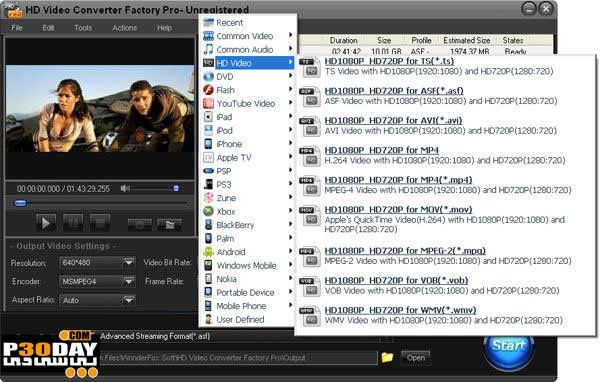The image size is (600, 382).
Task: Click the Nokia phone icon
Action: (208, 279)
